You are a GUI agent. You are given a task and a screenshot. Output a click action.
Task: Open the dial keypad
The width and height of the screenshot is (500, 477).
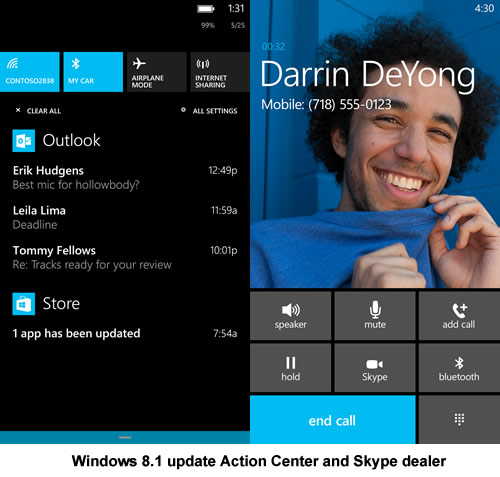[x=459, y=420]
